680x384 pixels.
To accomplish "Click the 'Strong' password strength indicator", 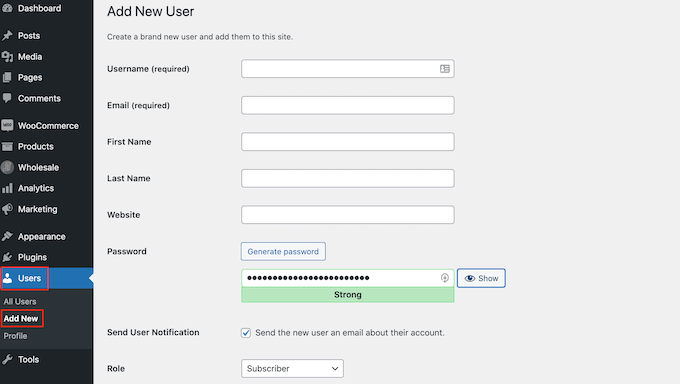I will pos(348,295).
